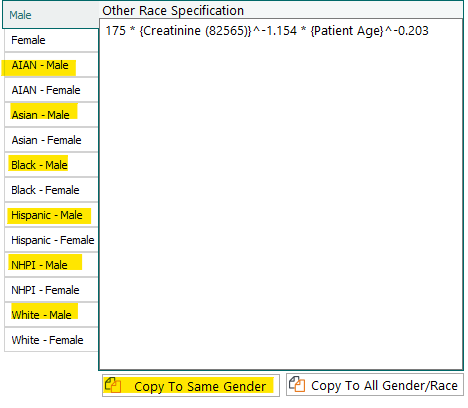Open White - Female specification
This screenshot has width=468, height=408.
51,340
